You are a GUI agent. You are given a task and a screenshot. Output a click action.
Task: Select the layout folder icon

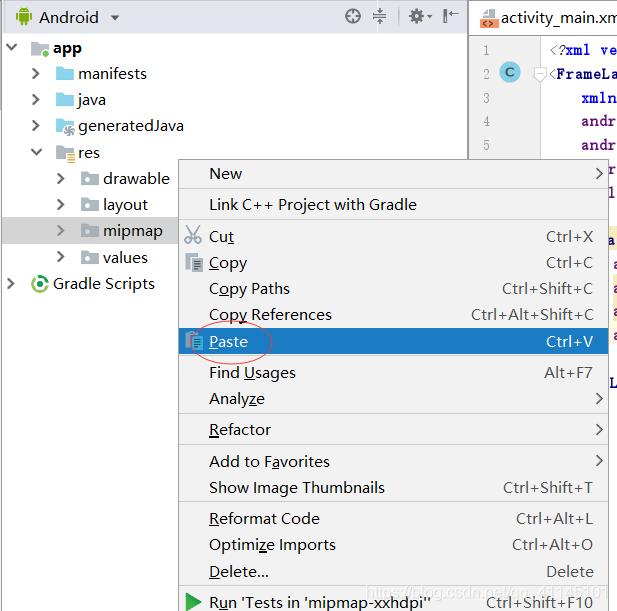pos(90,205)
